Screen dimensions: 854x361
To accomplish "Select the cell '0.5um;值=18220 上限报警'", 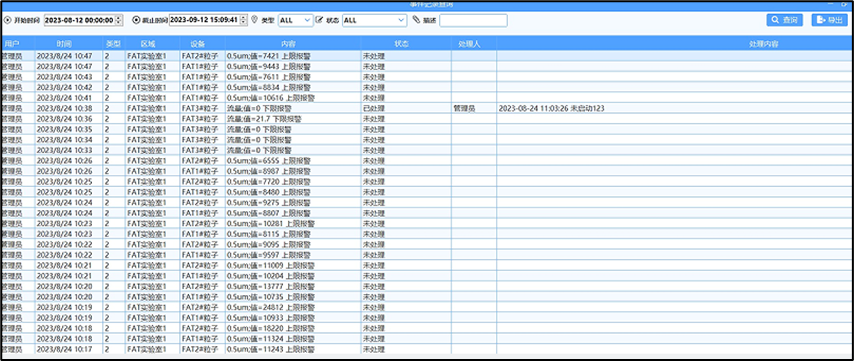I will coord(293,328).
